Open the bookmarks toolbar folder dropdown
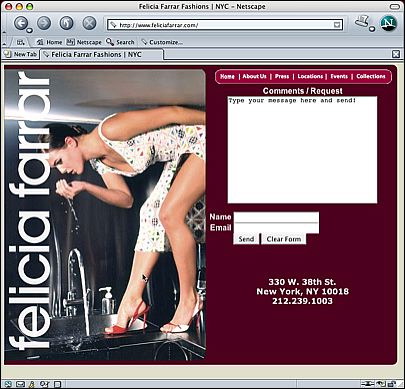Image resolution: width=405 pixels, height=389 pixels. click(x=21, y=42)
